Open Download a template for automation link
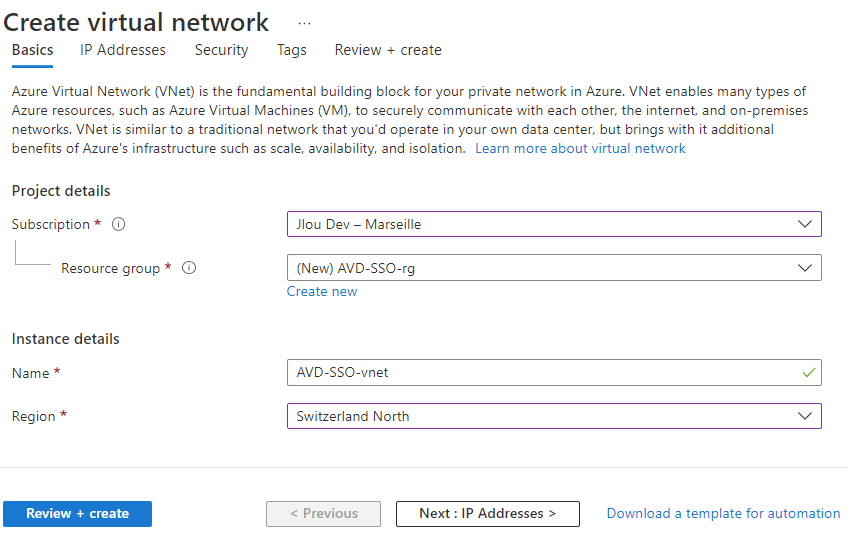This screenshot has width=847, height=539. point(723,514)
